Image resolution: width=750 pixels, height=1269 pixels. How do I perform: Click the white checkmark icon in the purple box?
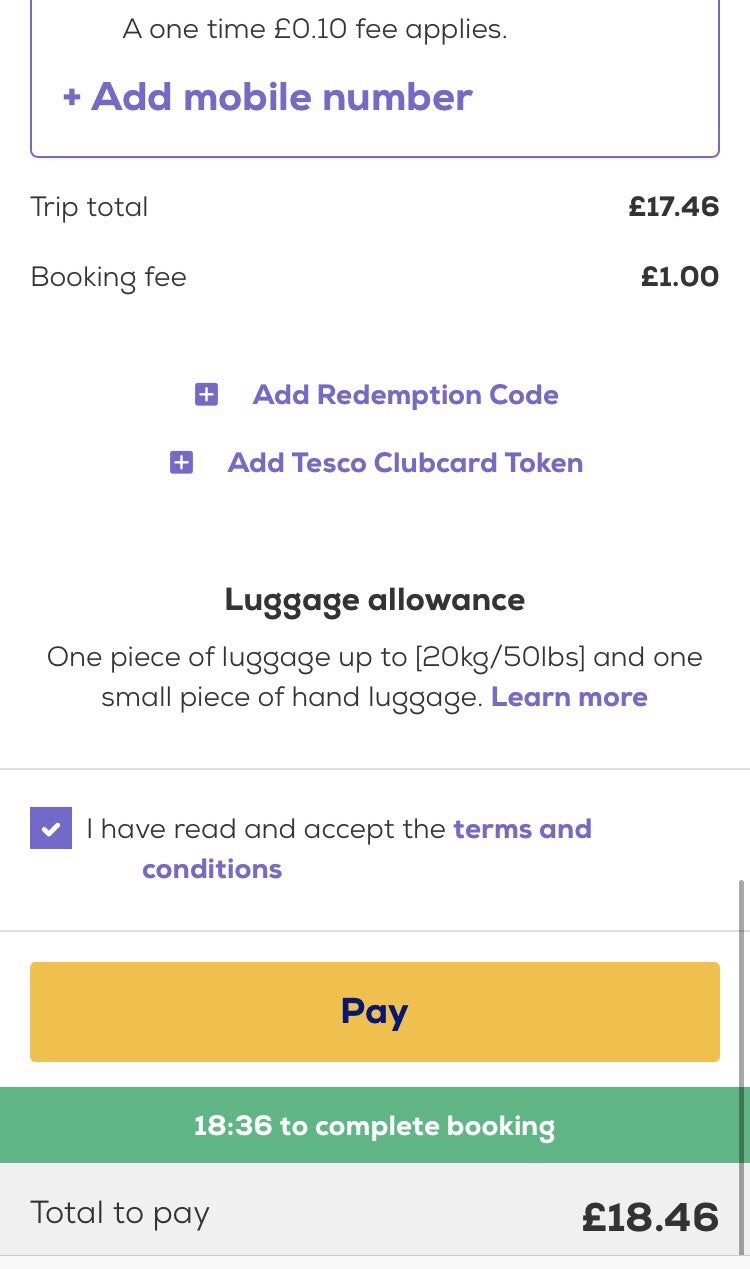tap(51, 829)
